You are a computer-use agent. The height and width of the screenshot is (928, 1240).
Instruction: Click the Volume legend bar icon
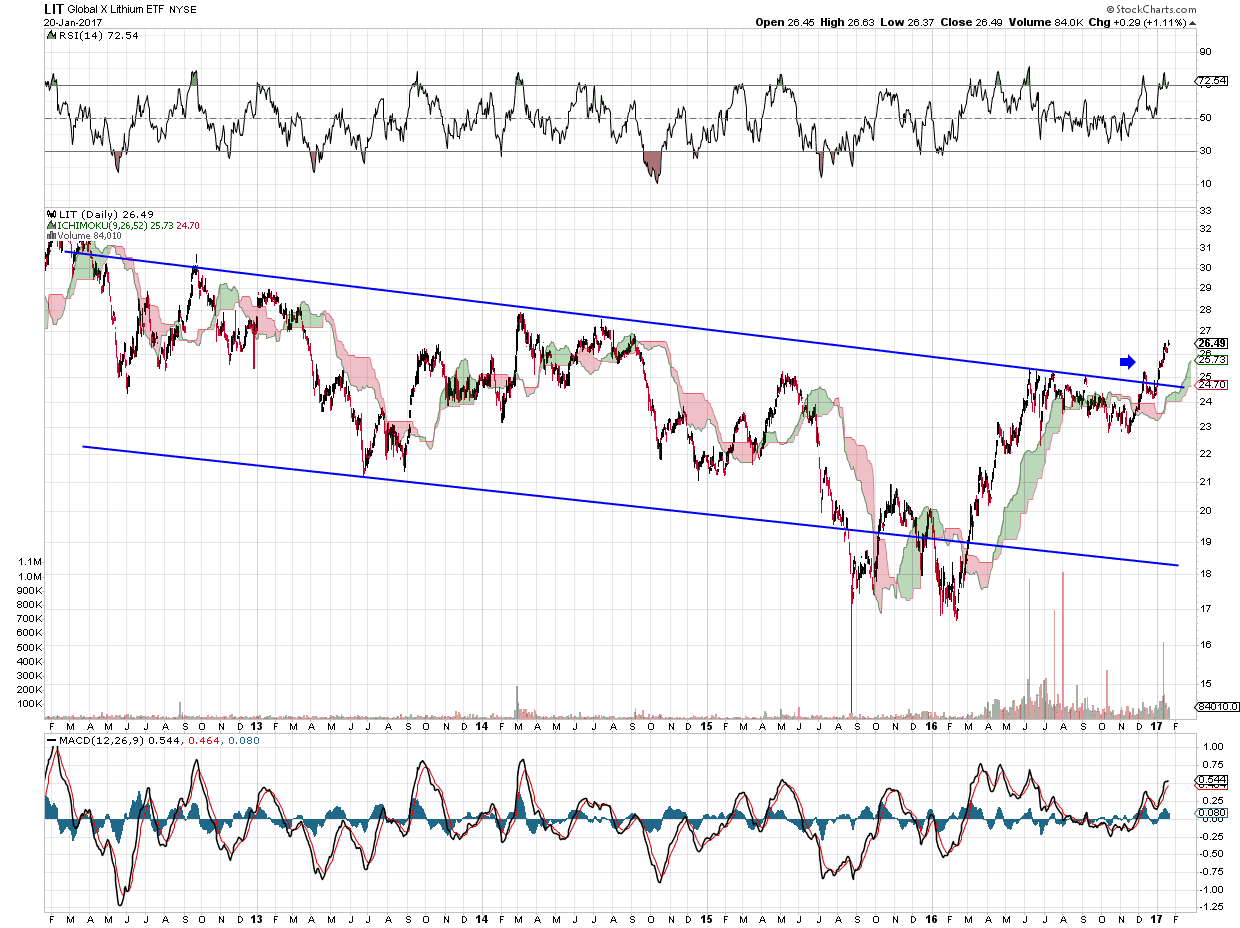point(52,236)
